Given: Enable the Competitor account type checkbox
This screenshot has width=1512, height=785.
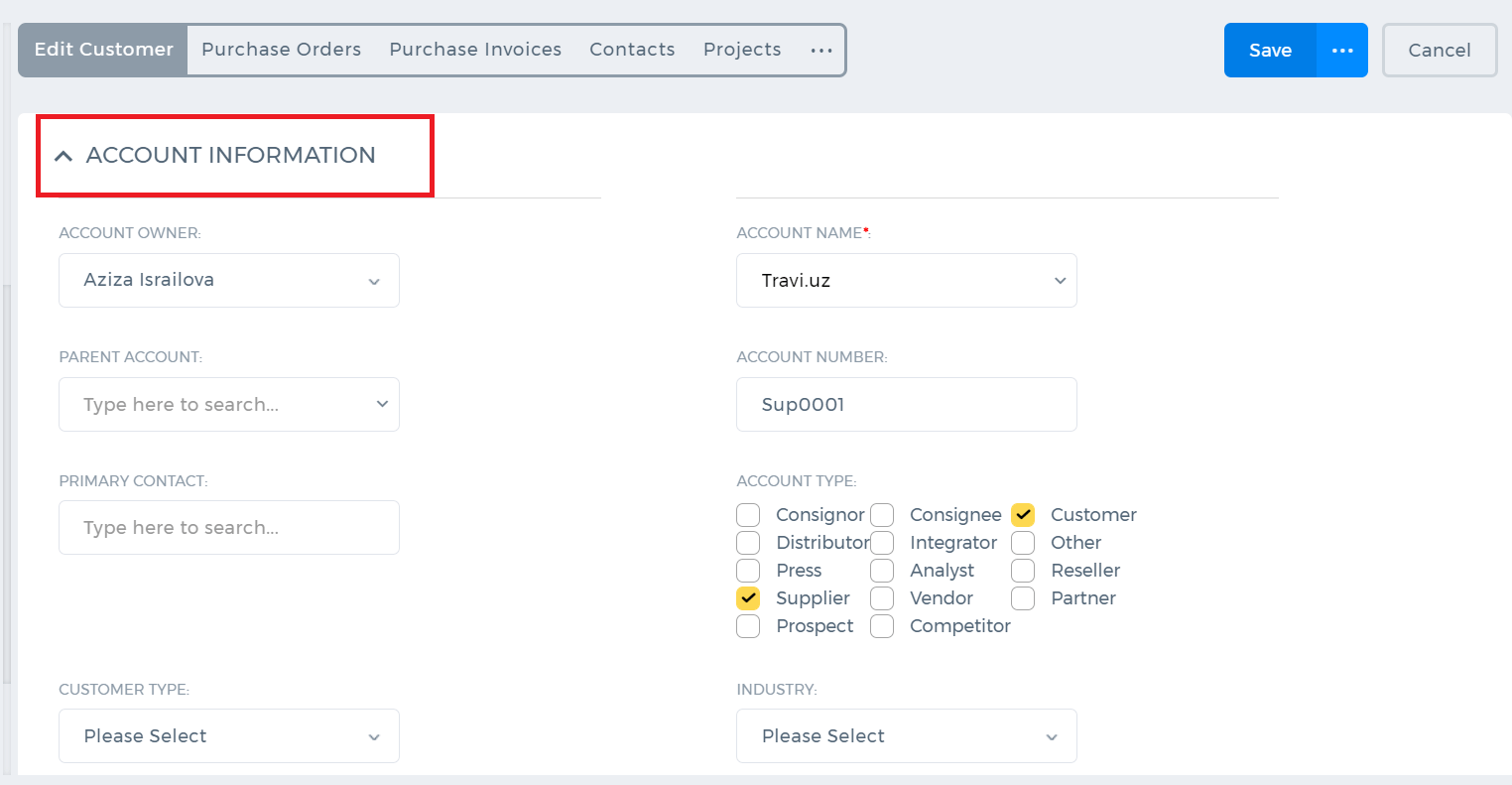Looking at the screenshot, I should click(882, 626).
